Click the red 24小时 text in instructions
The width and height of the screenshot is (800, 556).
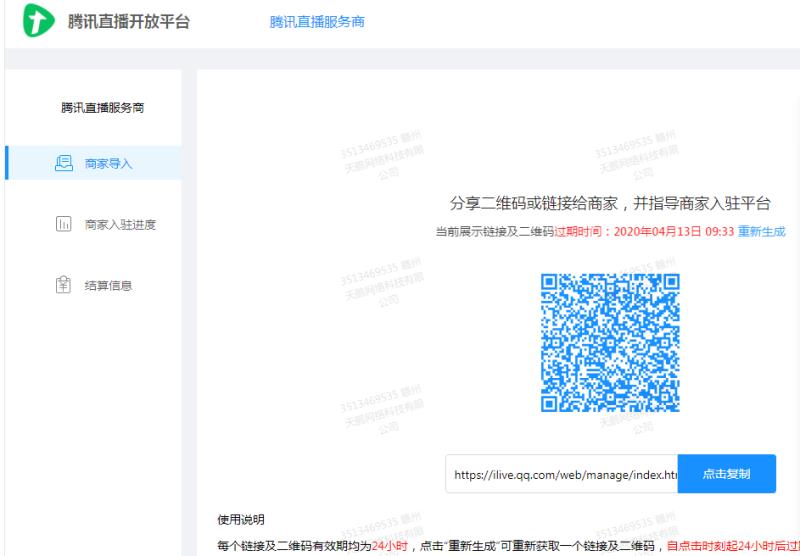[x=389, y=546]
